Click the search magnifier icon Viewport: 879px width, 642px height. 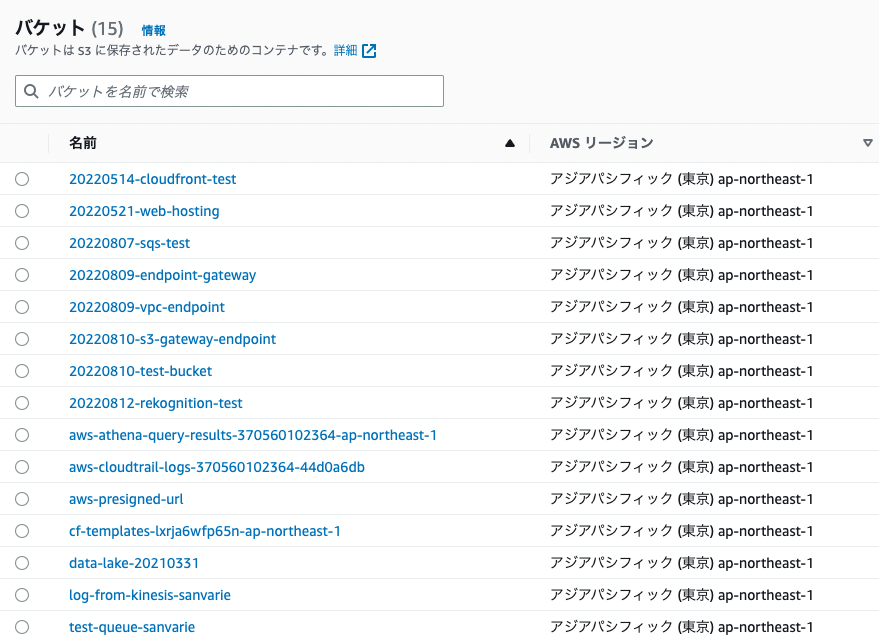(31, 91)
